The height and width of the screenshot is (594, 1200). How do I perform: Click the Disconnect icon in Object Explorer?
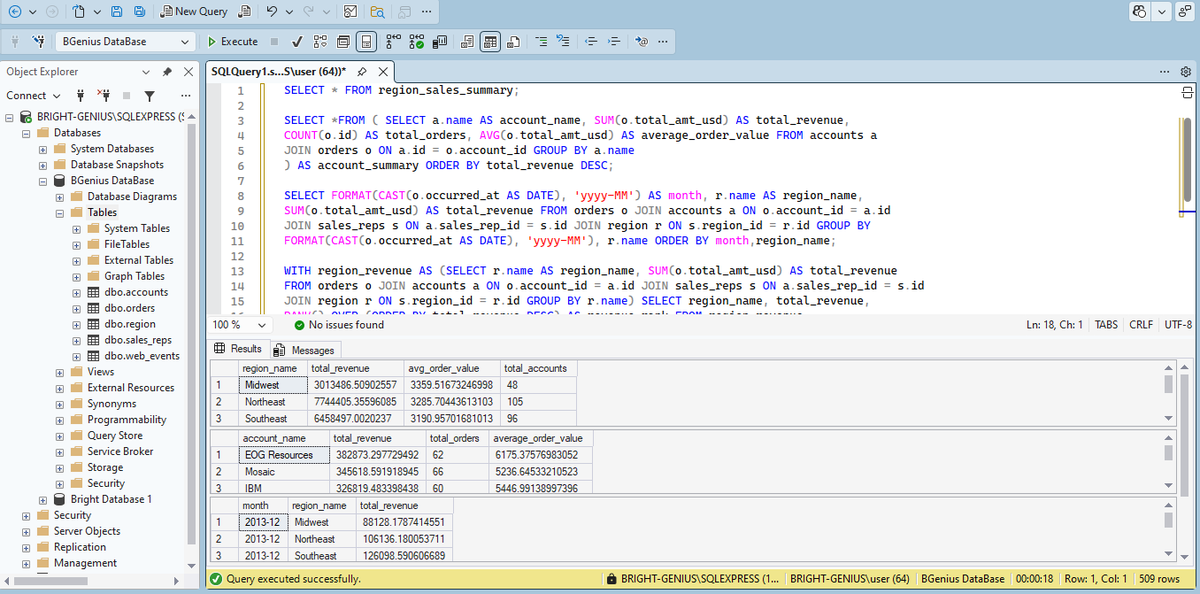tap(103, 96)
